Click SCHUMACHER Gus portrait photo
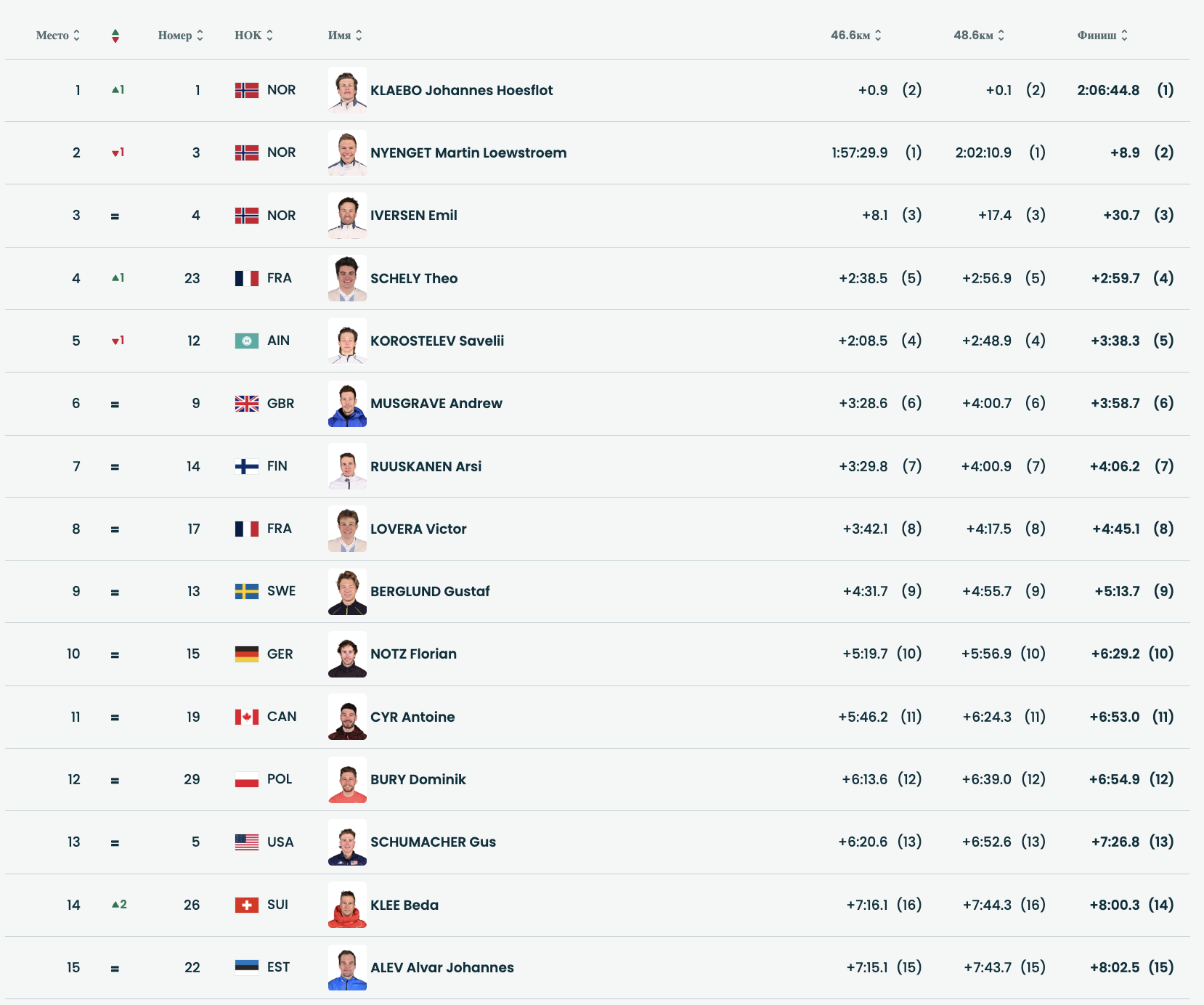This screenshot has height=1005, width=1204. coord(347,842)
